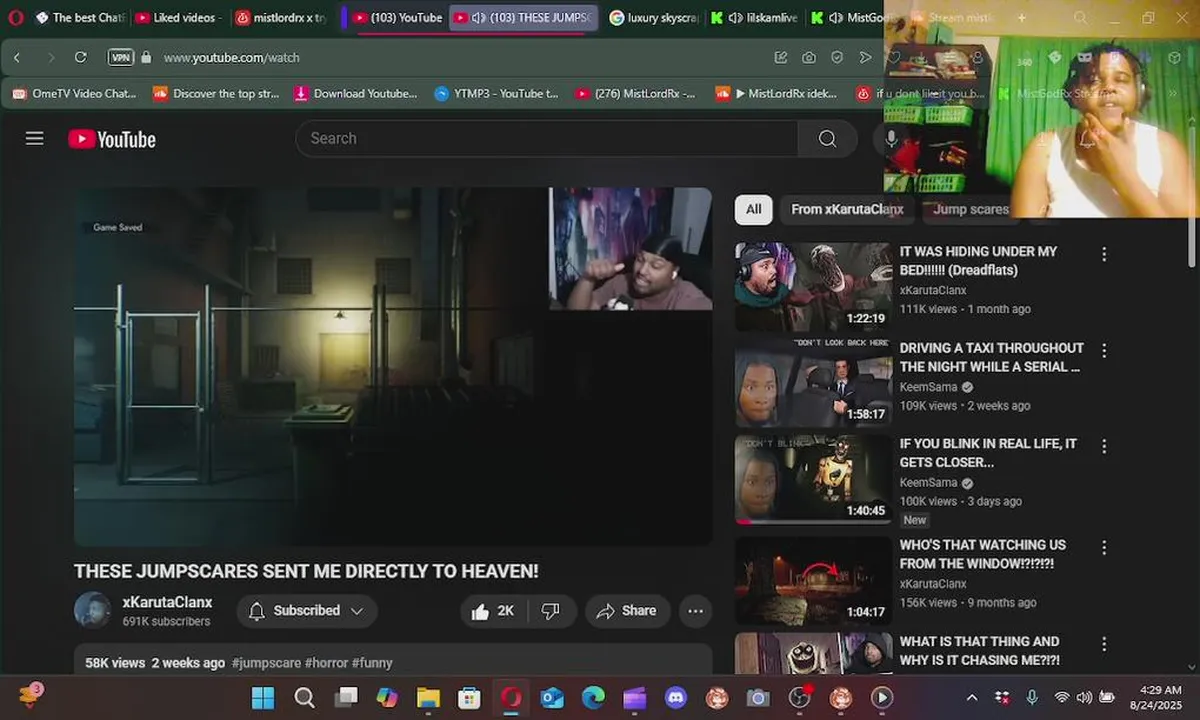This screenshot has height=720, width=1200.
Task: Select the 'From xKarutaClanx' filter chip
Action: (x=847, y=209)
